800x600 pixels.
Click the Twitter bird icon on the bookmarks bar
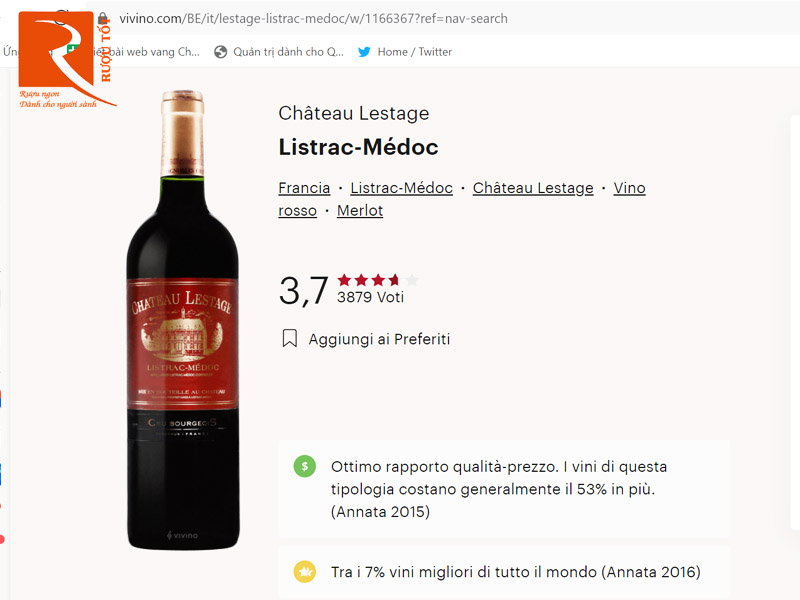(365, 50)
